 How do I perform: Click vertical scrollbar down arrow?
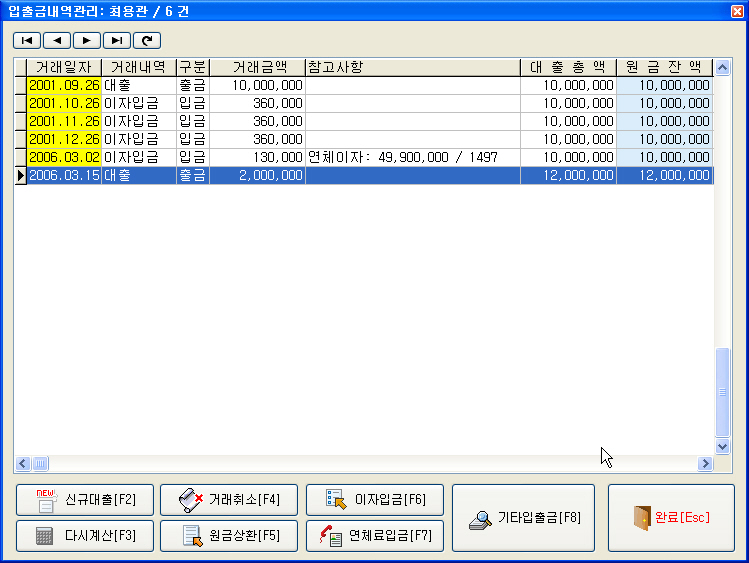pyautogui.click(x=722, y=446)
